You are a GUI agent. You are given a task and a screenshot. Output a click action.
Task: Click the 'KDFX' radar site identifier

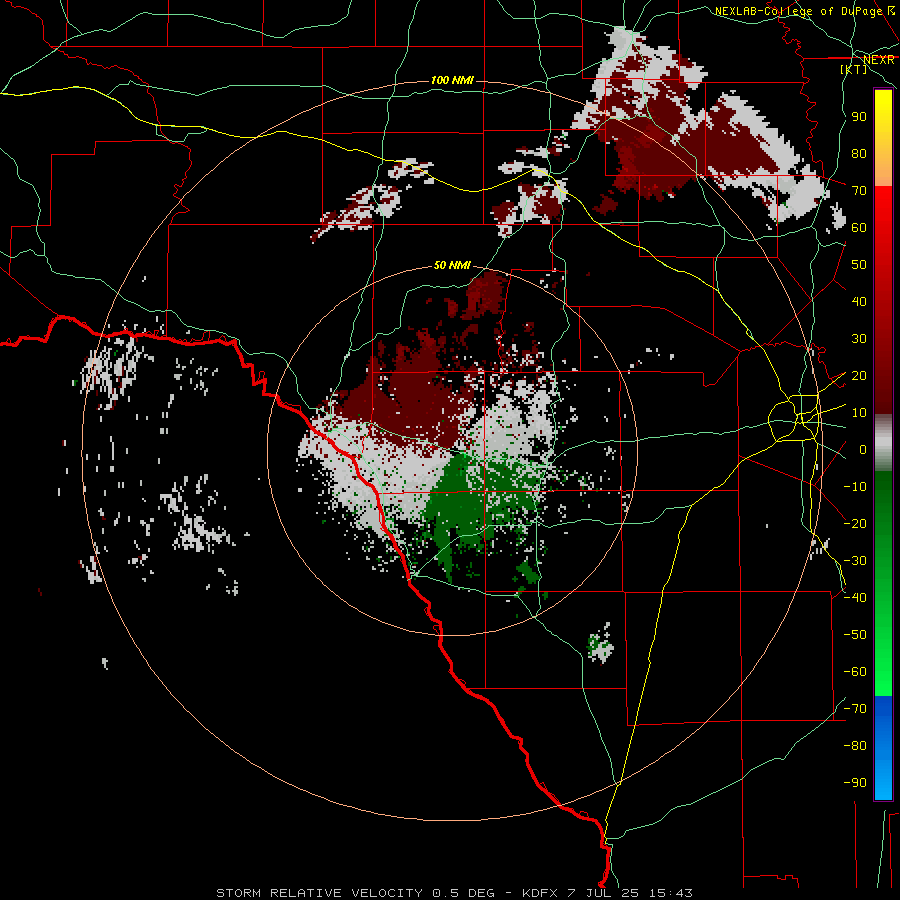pyautogui.click(x=540, y=893)
